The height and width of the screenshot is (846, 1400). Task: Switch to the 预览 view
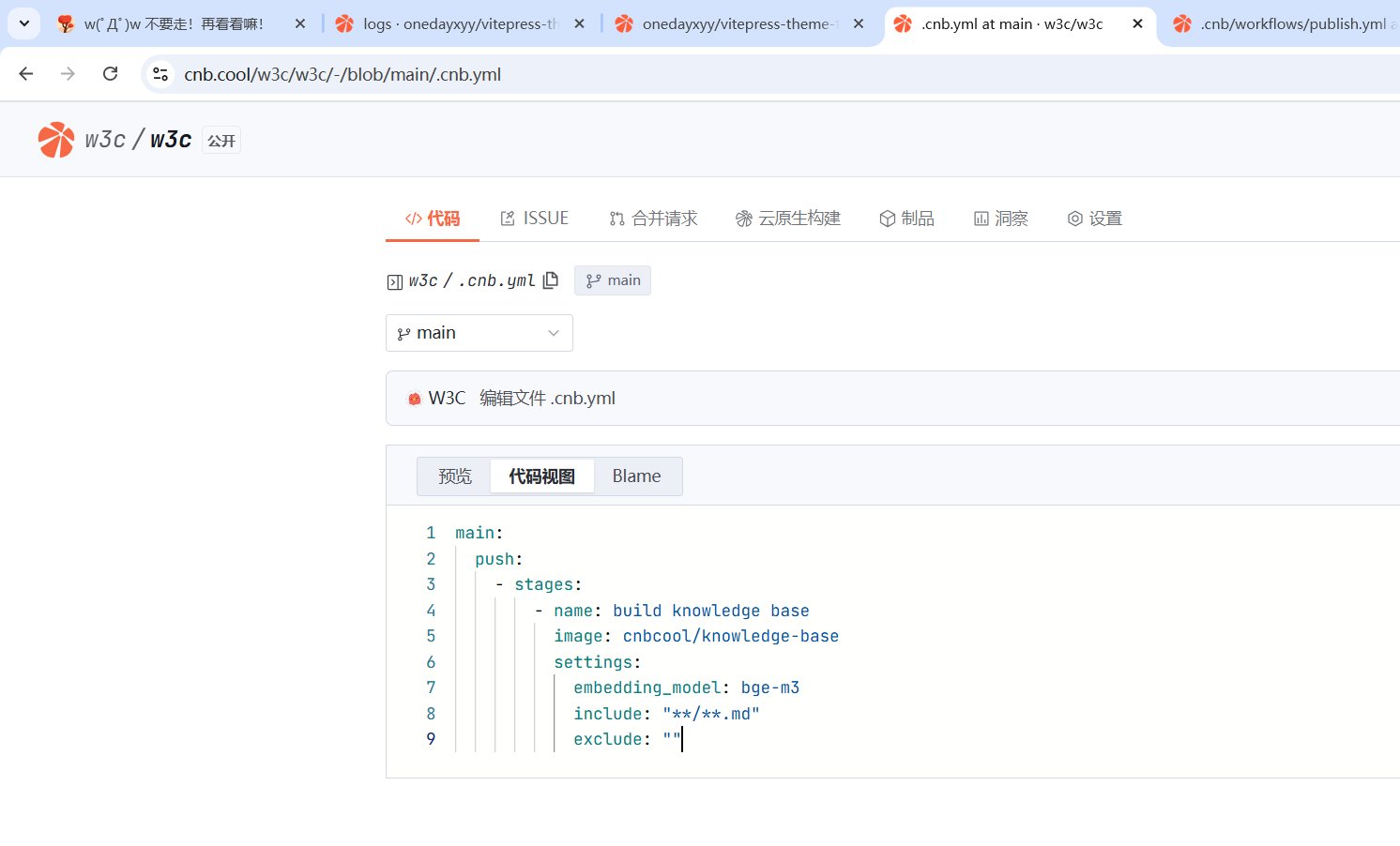click(x=455, y=476)
